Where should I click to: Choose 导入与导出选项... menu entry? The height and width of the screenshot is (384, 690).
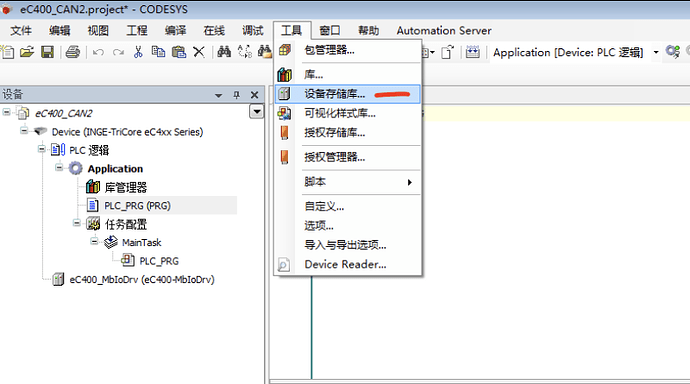347,245
